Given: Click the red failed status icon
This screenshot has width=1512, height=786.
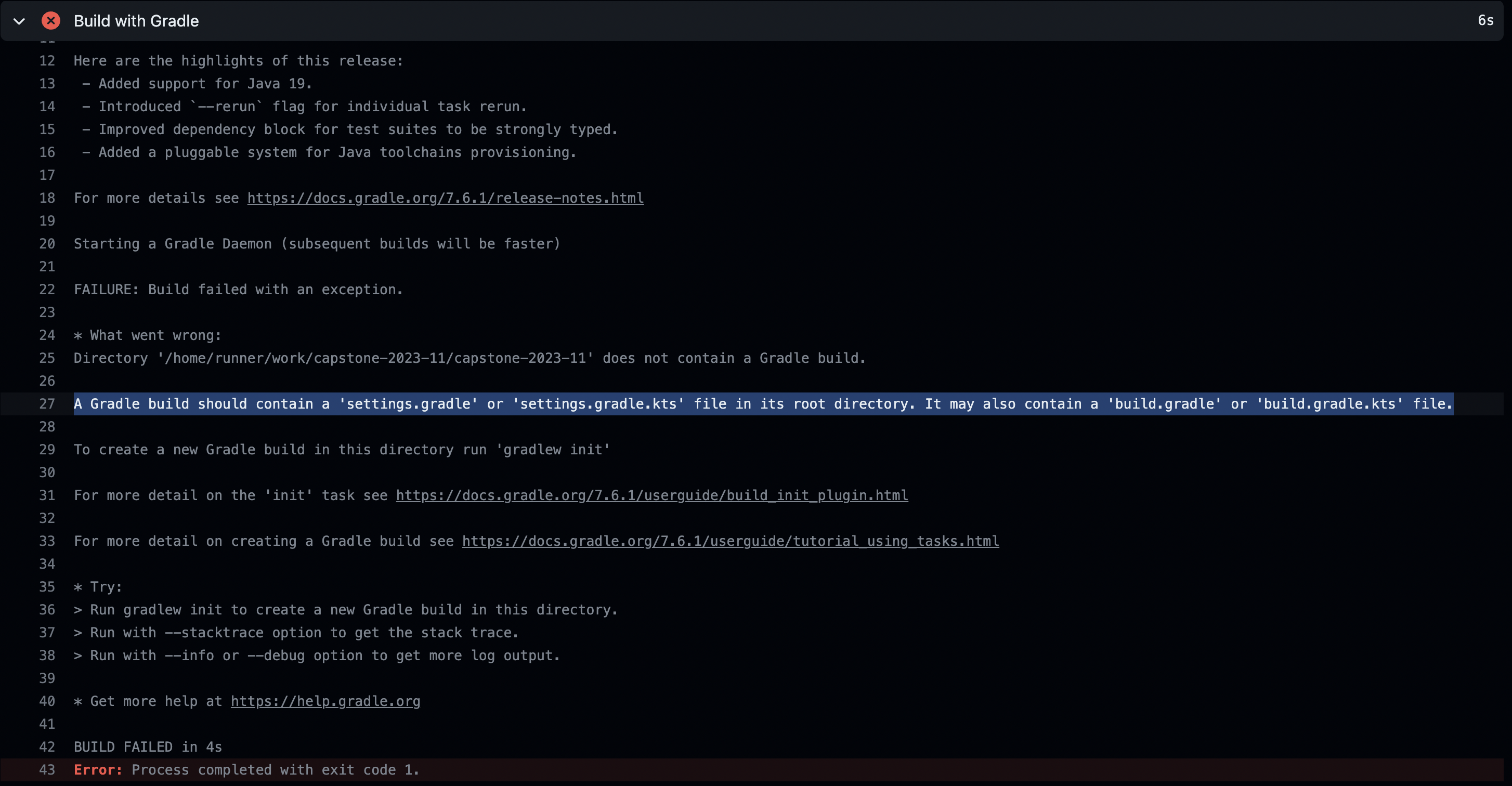Looking at the screenshot, I should pos(51,21).
